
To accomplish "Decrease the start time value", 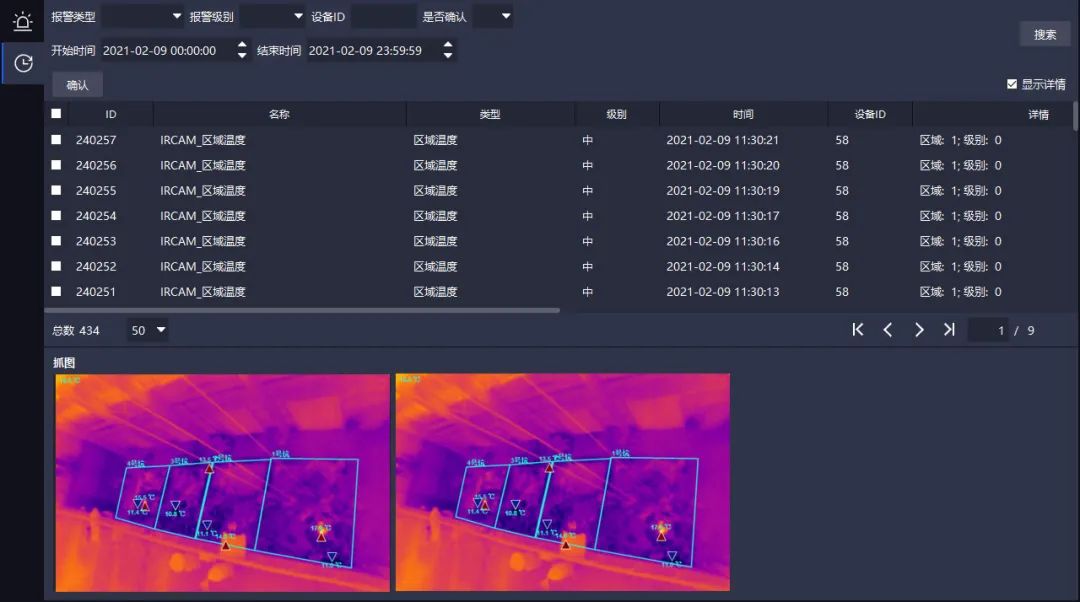I will 242,56.
